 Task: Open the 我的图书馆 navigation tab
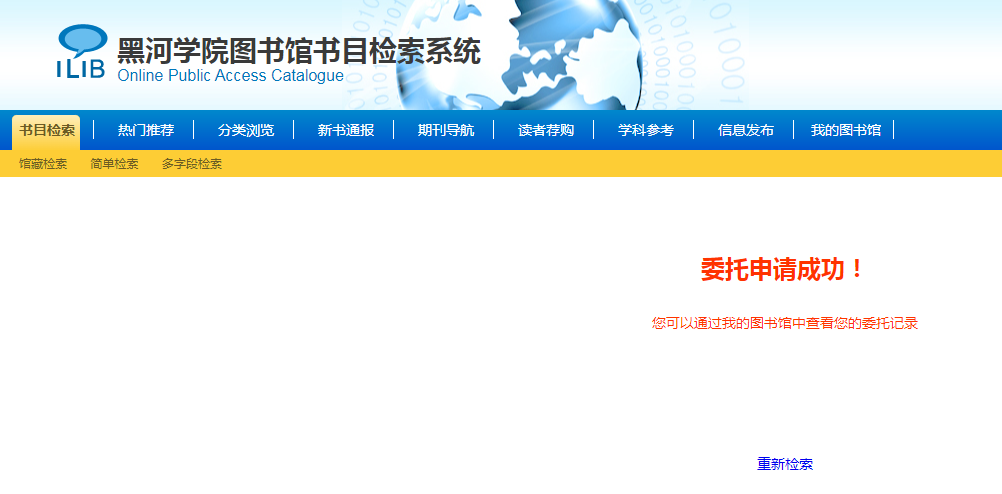click(x=845, y=131)
